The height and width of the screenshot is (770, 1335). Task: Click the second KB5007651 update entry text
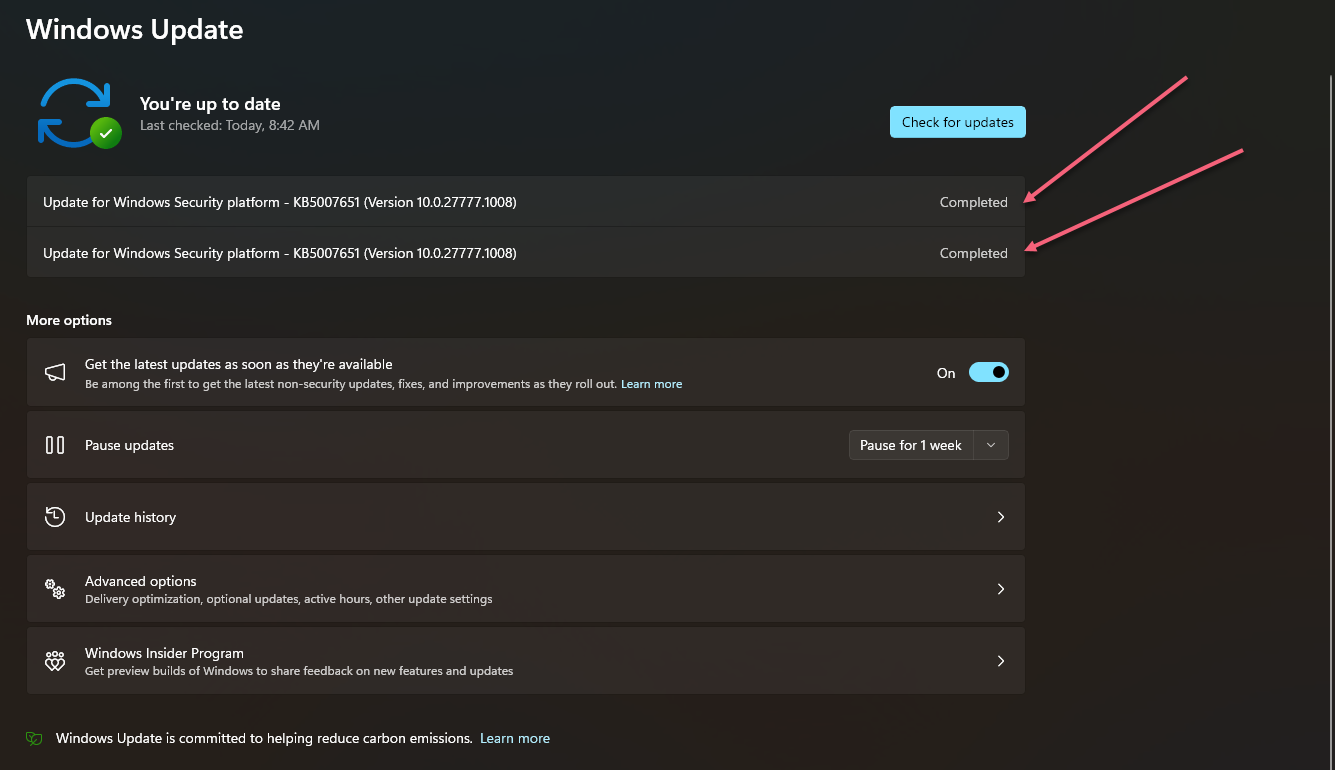(280, 253)
